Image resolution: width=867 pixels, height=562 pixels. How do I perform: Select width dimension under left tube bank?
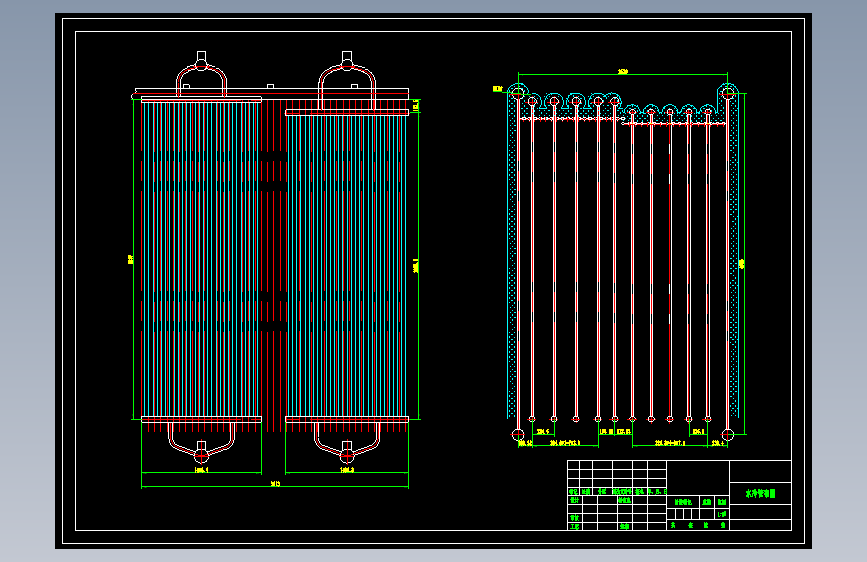pos(201,470)
